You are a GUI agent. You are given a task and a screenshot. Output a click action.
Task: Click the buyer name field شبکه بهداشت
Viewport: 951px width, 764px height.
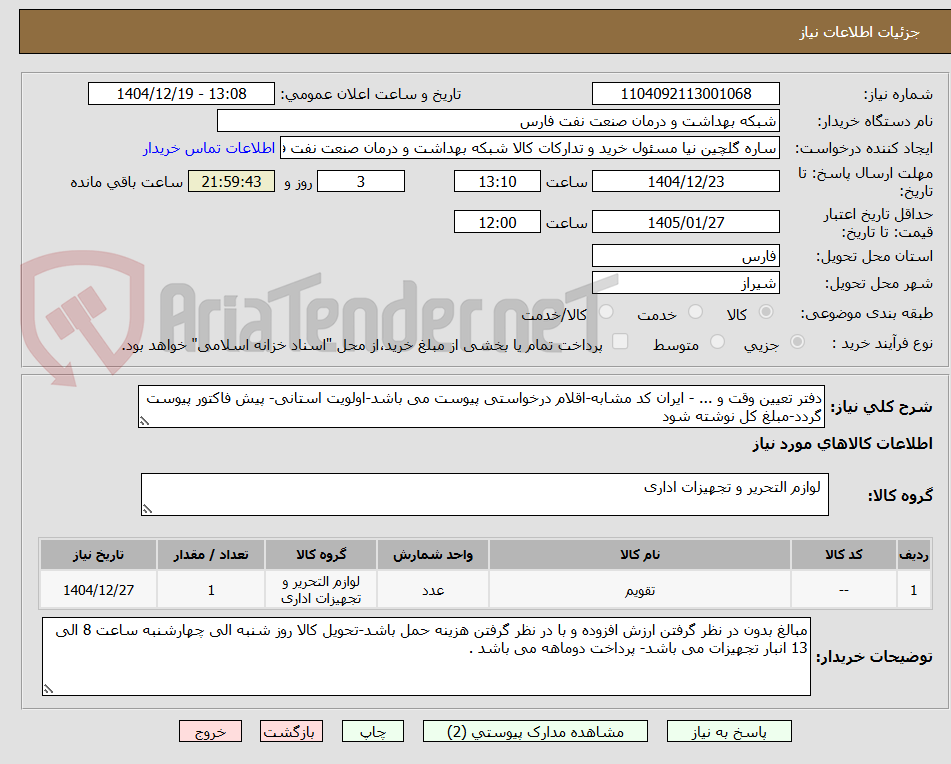point(498,121)
